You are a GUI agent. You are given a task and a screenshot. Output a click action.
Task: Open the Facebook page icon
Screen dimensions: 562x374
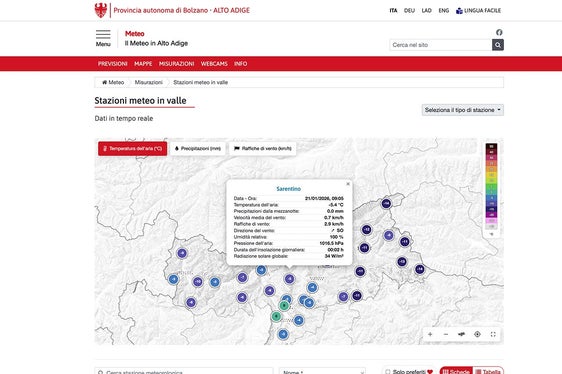click(x=499, y=32)
